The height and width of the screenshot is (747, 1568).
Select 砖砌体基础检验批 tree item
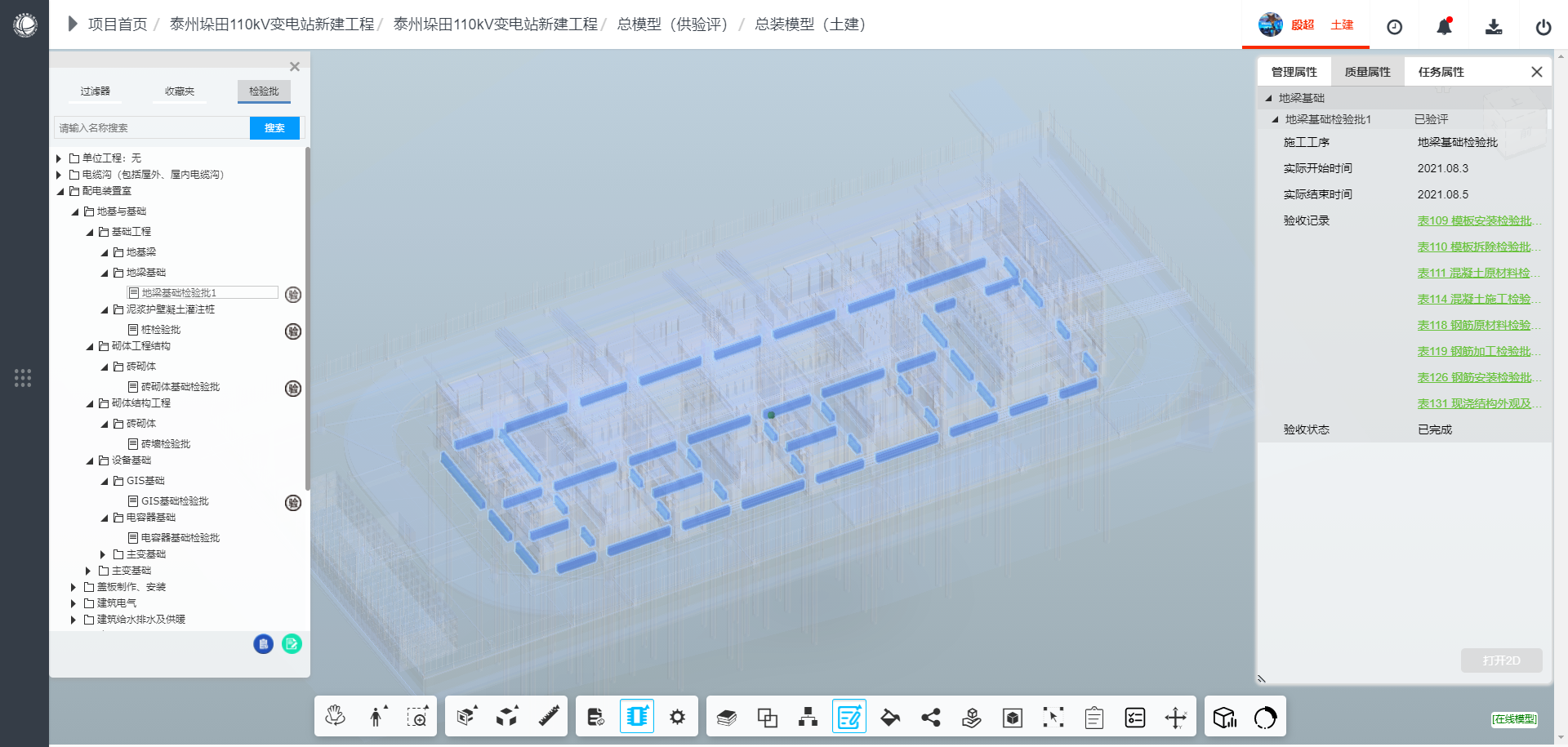(x=180, y=387)
